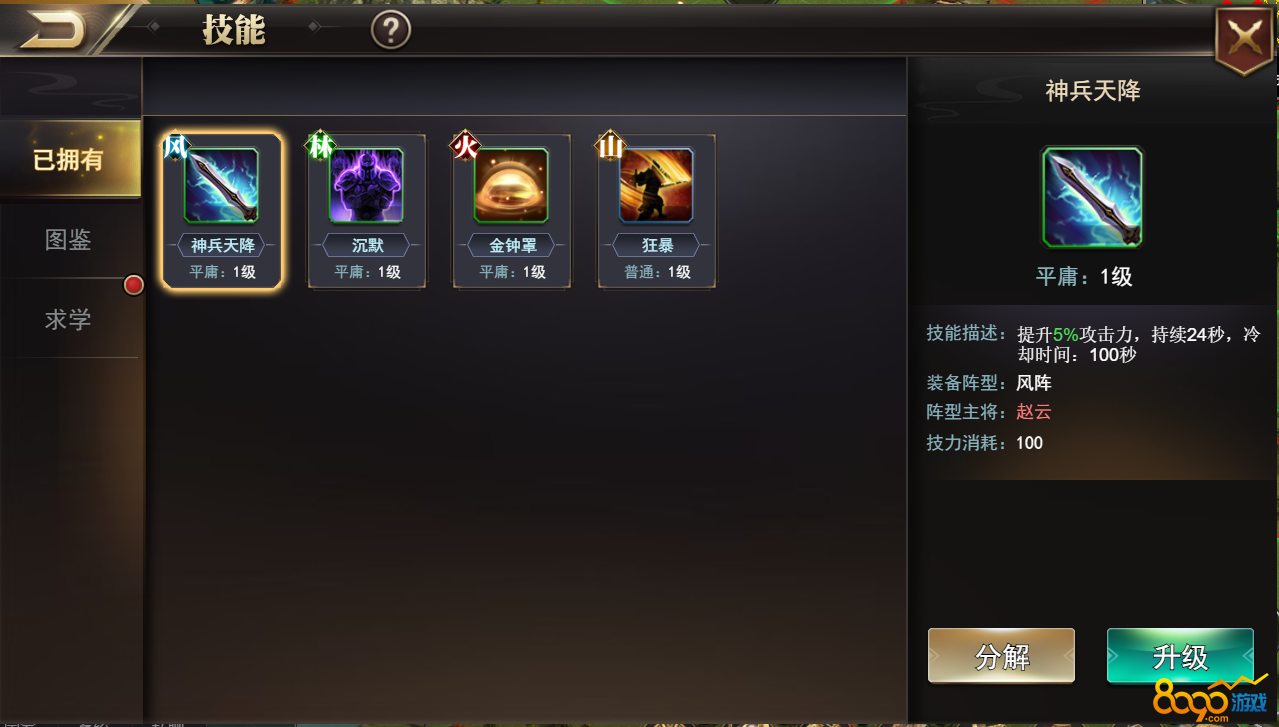Screen dimensions: 1279x727
Task: Click the 赵云 formation general link
Action: click(1033, 412)
